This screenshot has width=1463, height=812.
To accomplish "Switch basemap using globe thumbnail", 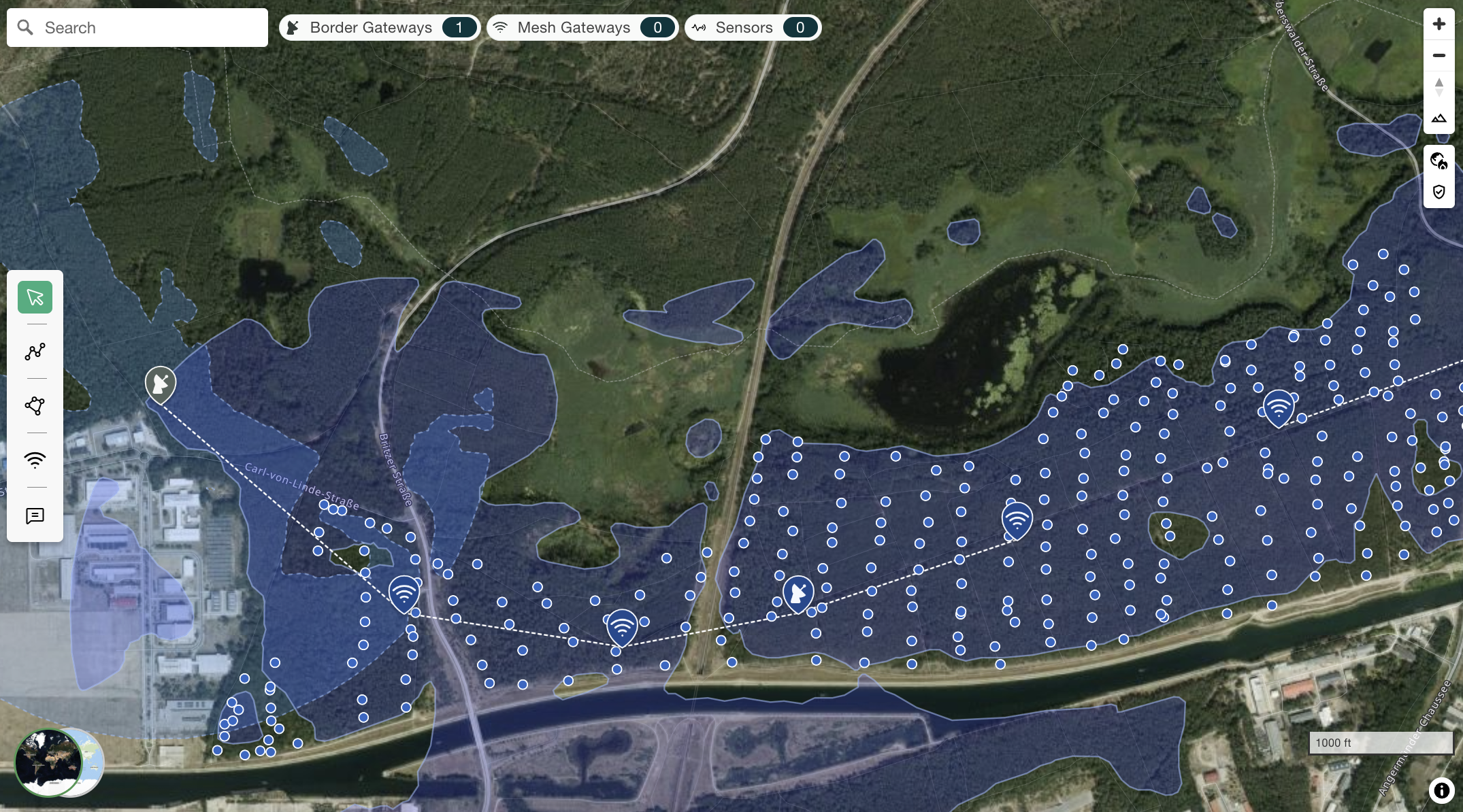I will (x=49, y=762).
